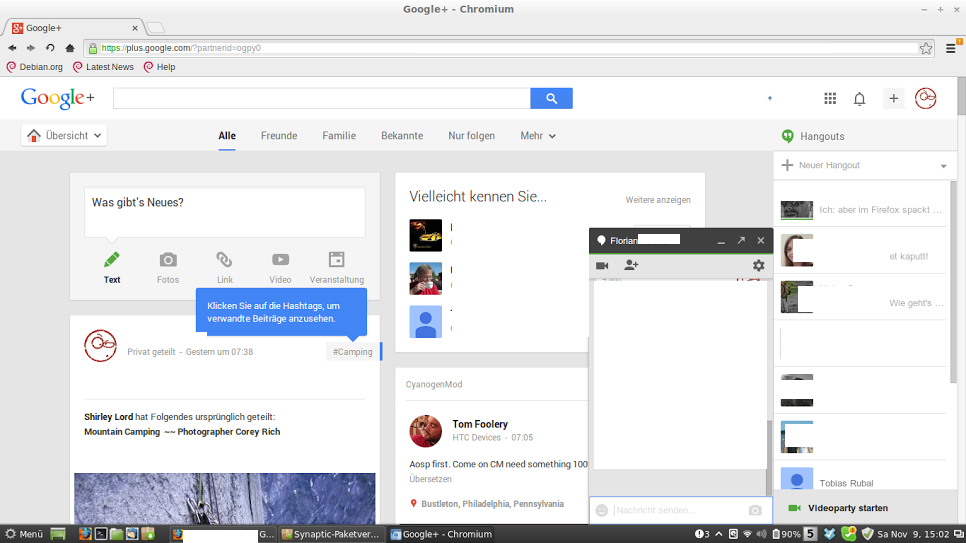Click the Chromium back arrow
The image size is (966, 543).
[x=12, y=48]
